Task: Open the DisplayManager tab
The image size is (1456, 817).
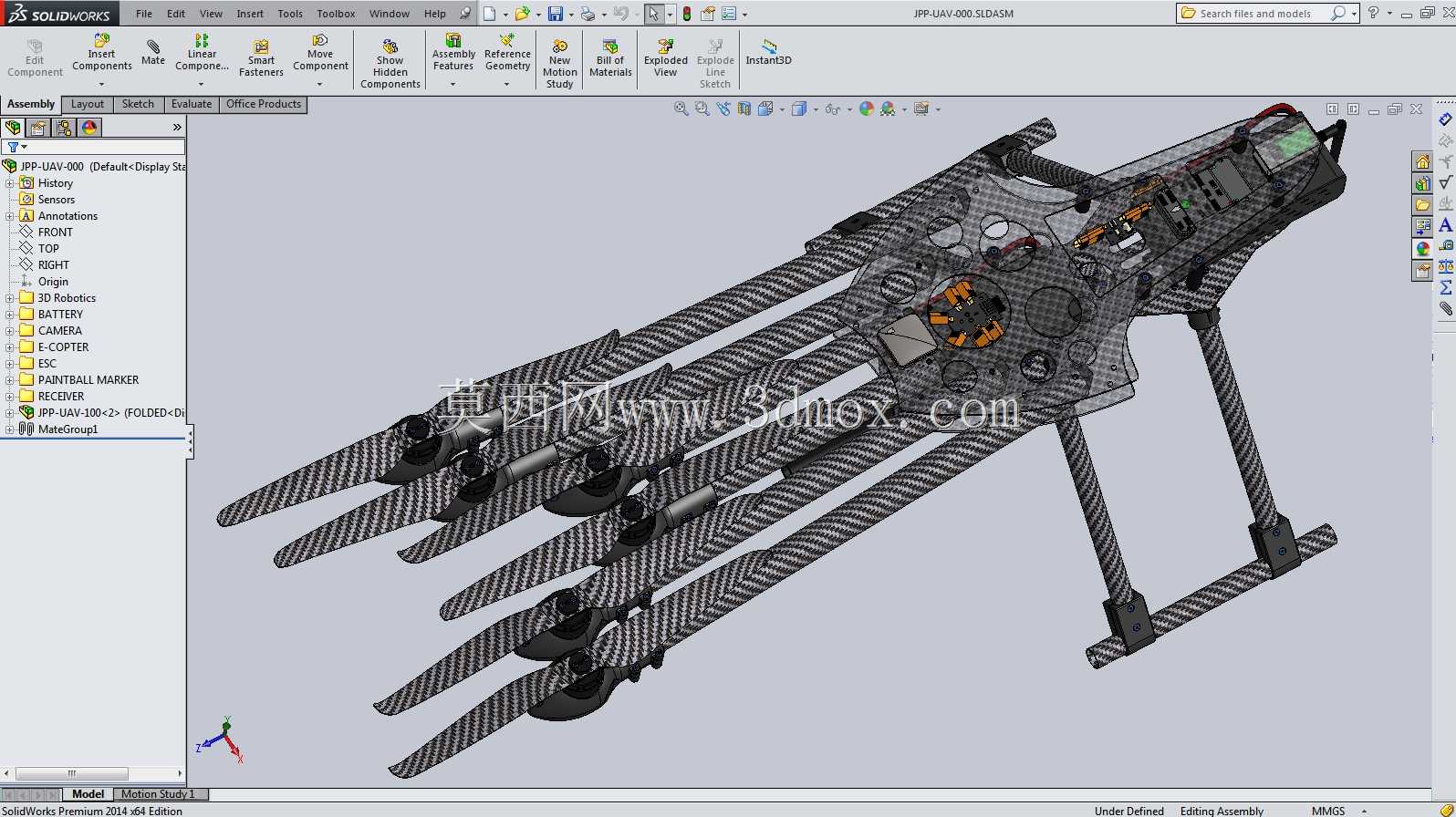Action: click(89, 128)
